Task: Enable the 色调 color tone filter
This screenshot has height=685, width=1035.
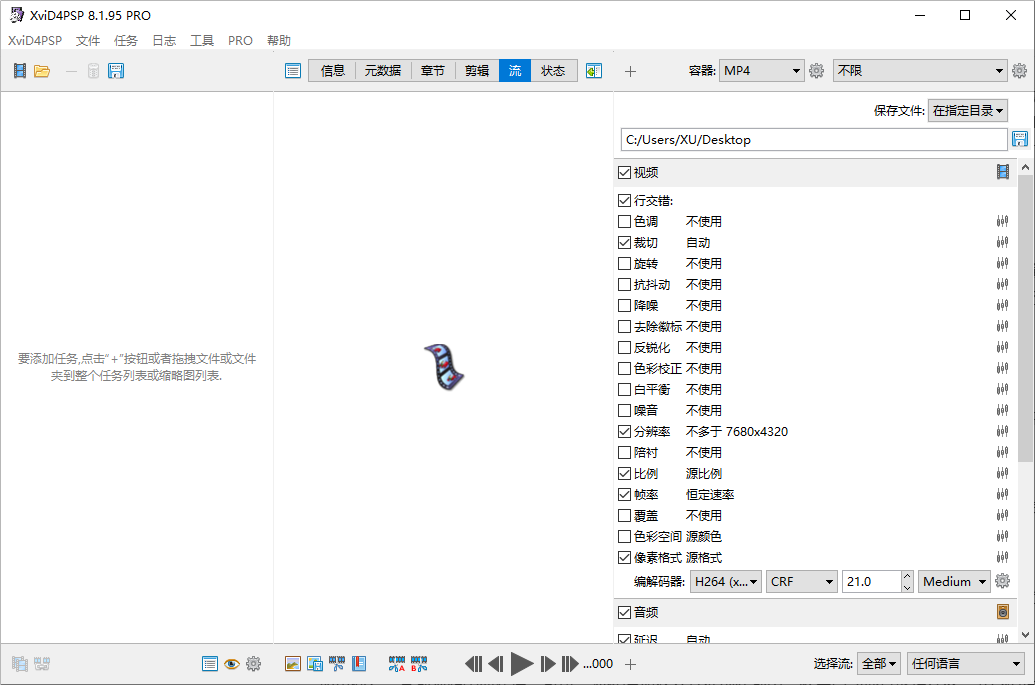Action: click(625, 221)
